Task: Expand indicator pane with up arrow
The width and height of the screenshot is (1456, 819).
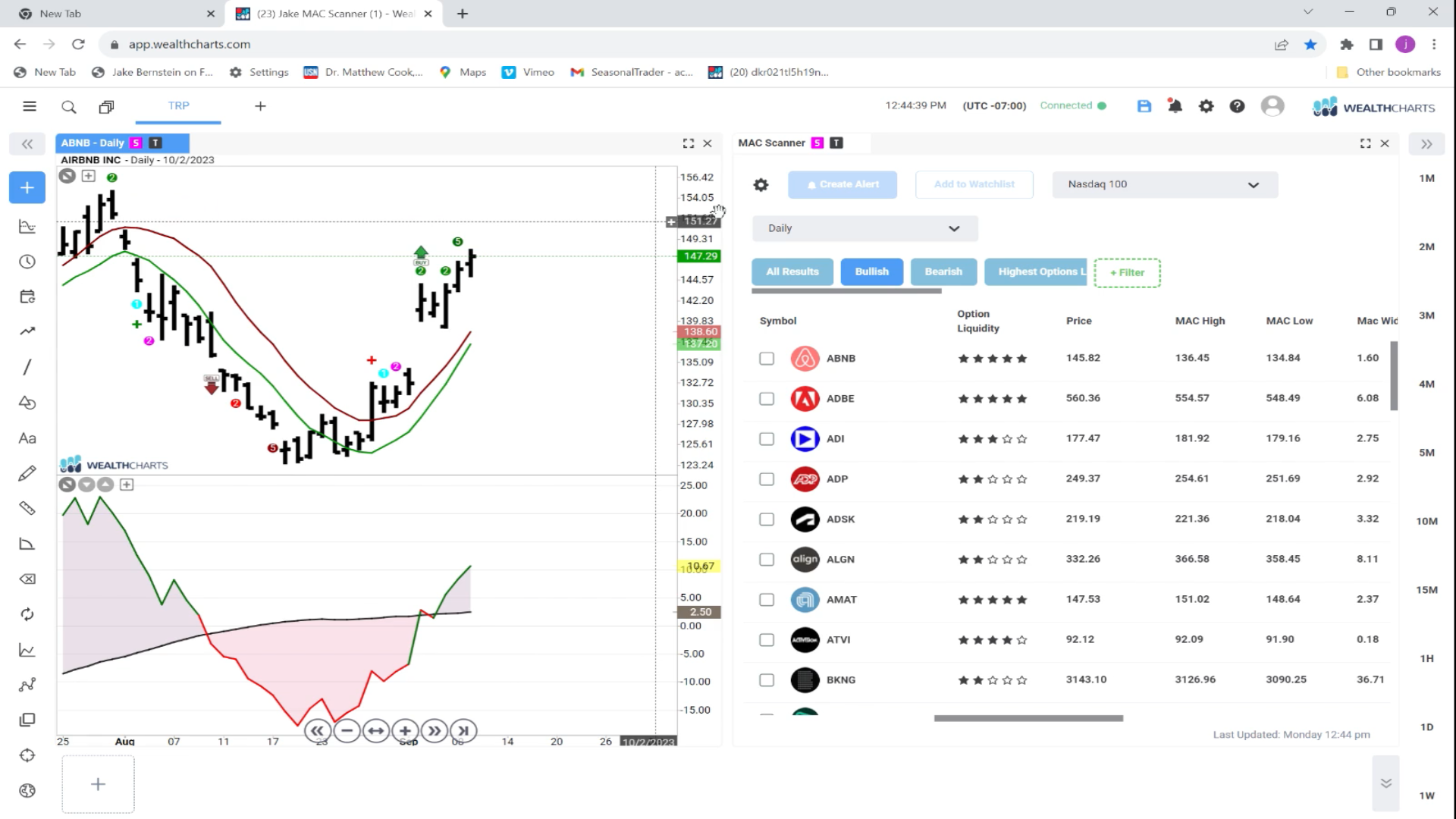Action: tap(105, 485)
